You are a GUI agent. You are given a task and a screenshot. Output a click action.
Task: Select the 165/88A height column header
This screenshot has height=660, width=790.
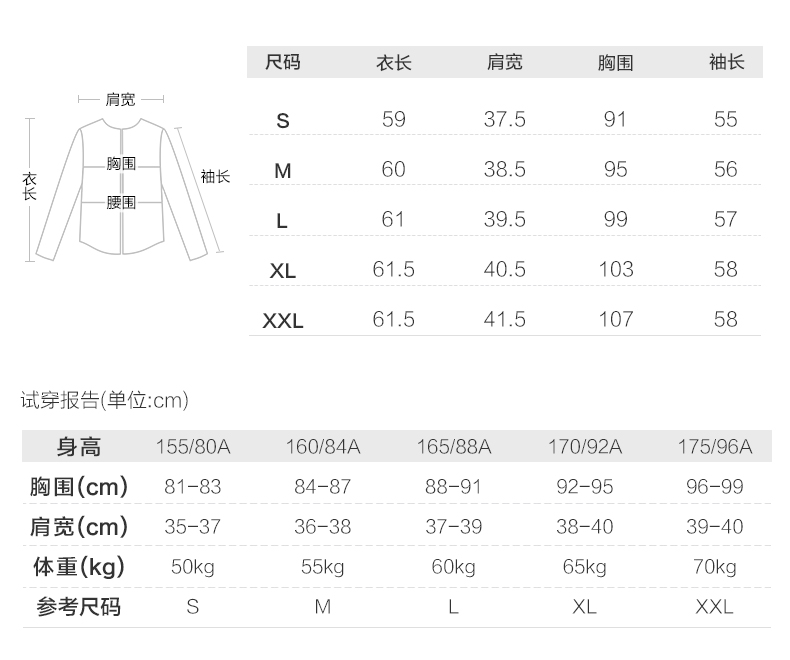[x=453, y=447]
